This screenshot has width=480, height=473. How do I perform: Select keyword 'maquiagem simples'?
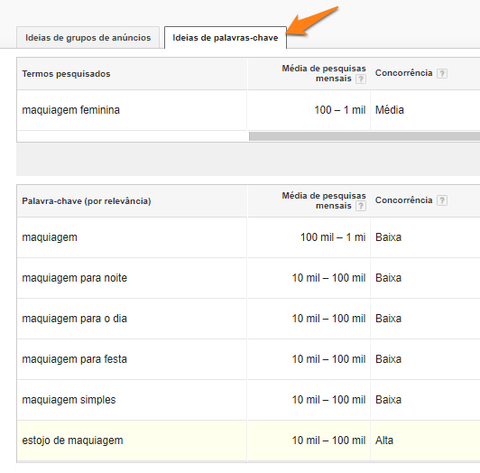click(69, 400)
